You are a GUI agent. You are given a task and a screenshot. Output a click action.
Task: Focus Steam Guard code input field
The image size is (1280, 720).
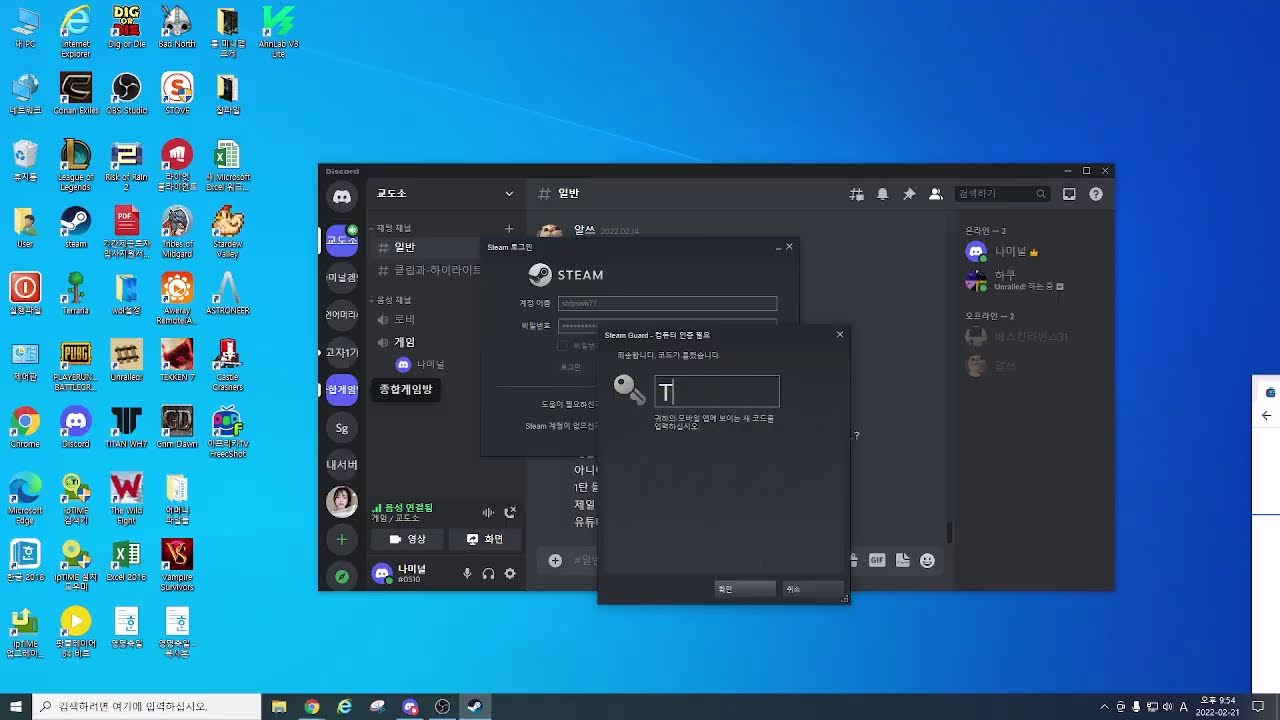click(717, 391)
